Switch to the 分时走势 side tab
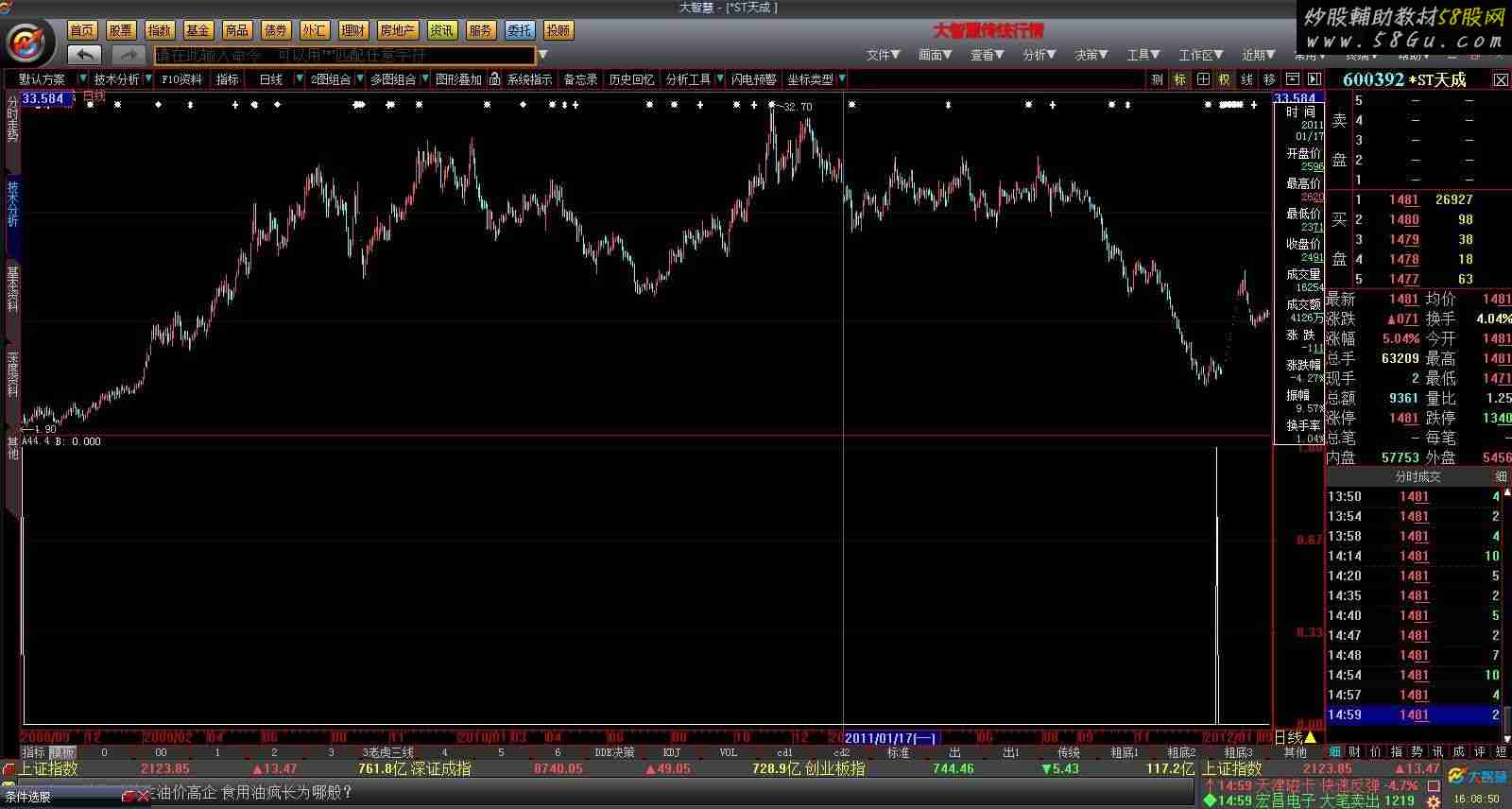 [x=12, y=118]
